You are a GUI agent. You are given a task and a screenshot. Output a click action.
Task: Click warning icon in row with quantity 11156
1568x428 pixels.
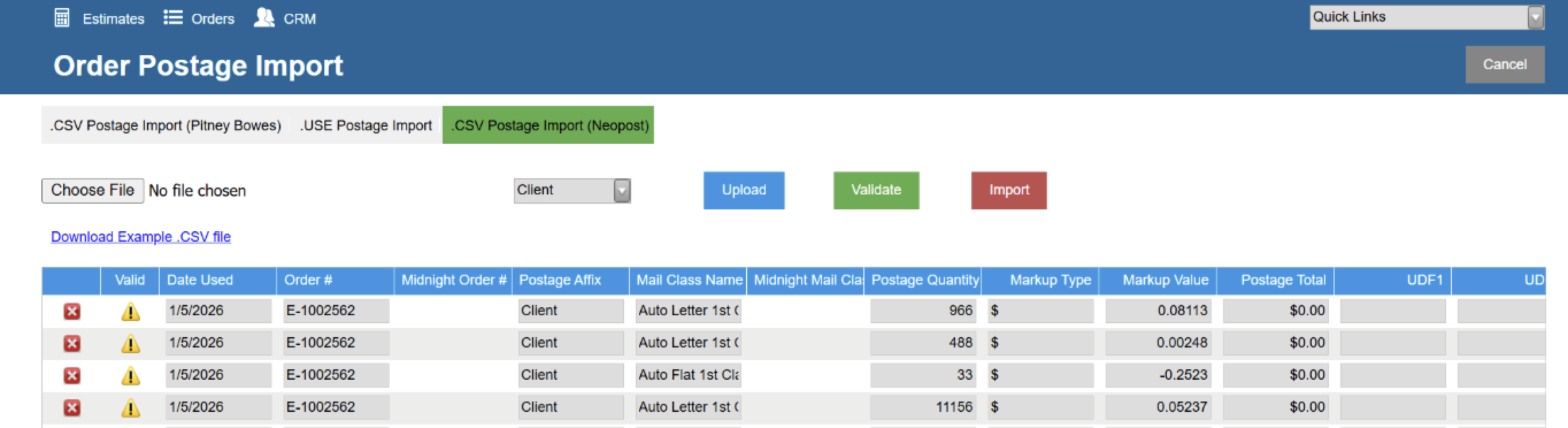130,408
